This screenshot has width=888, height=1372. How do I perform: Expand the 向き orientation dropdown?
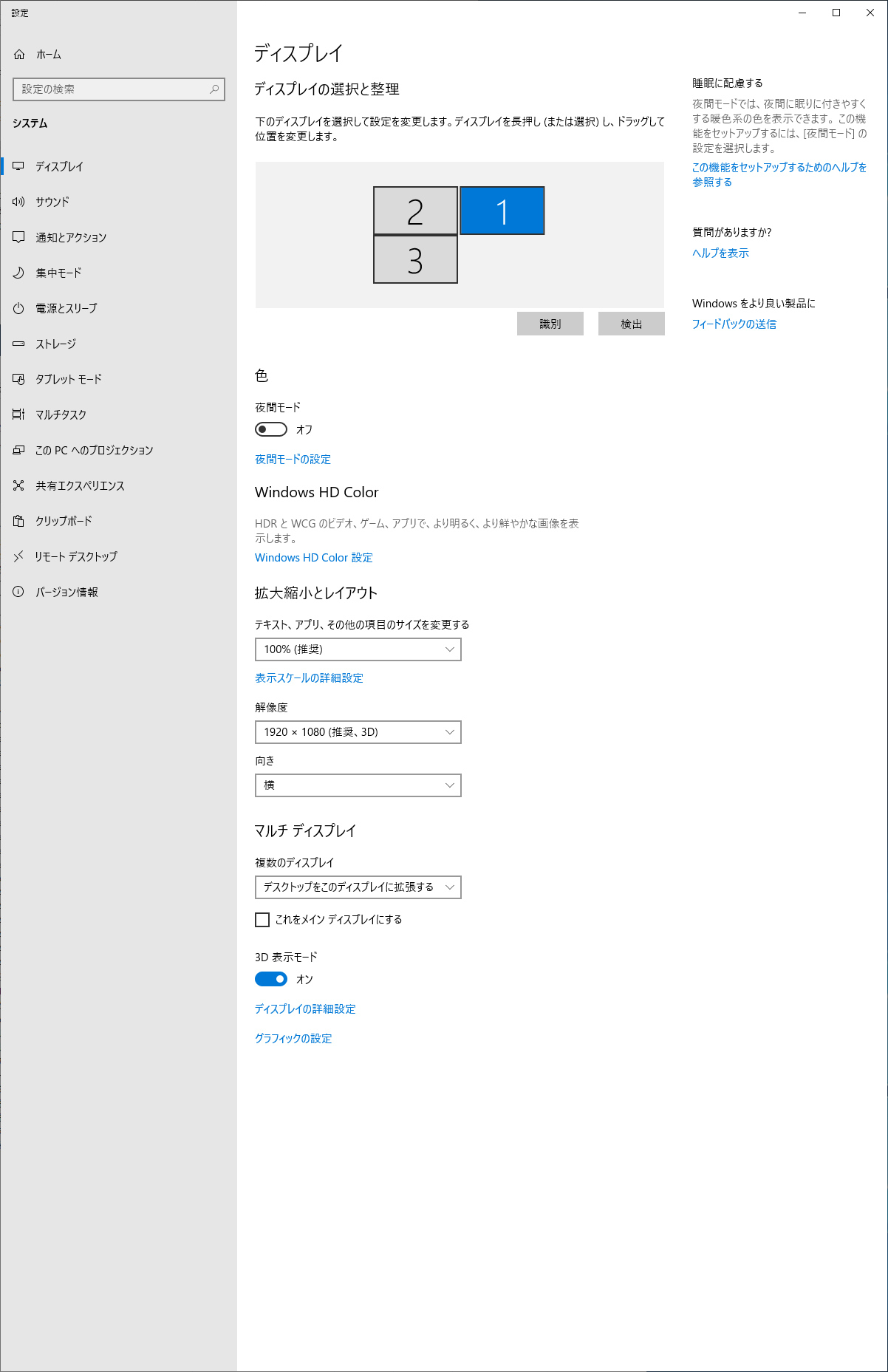coord(358,785)
